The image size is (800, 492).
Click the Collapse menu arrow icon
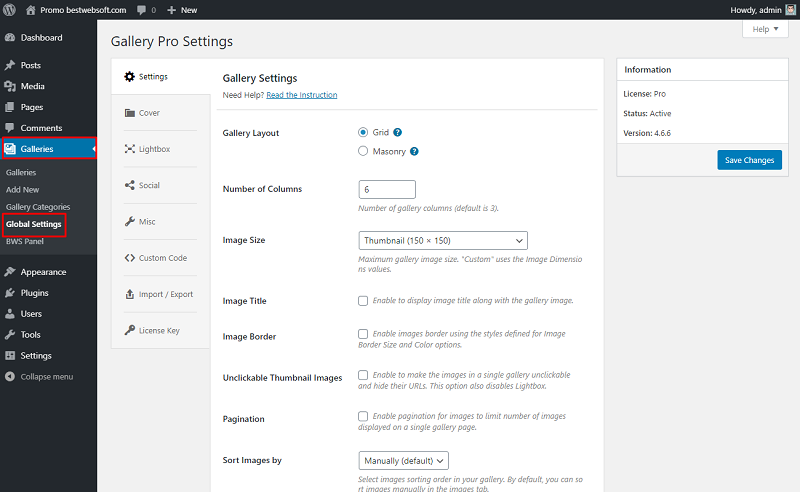coord(10,376)
